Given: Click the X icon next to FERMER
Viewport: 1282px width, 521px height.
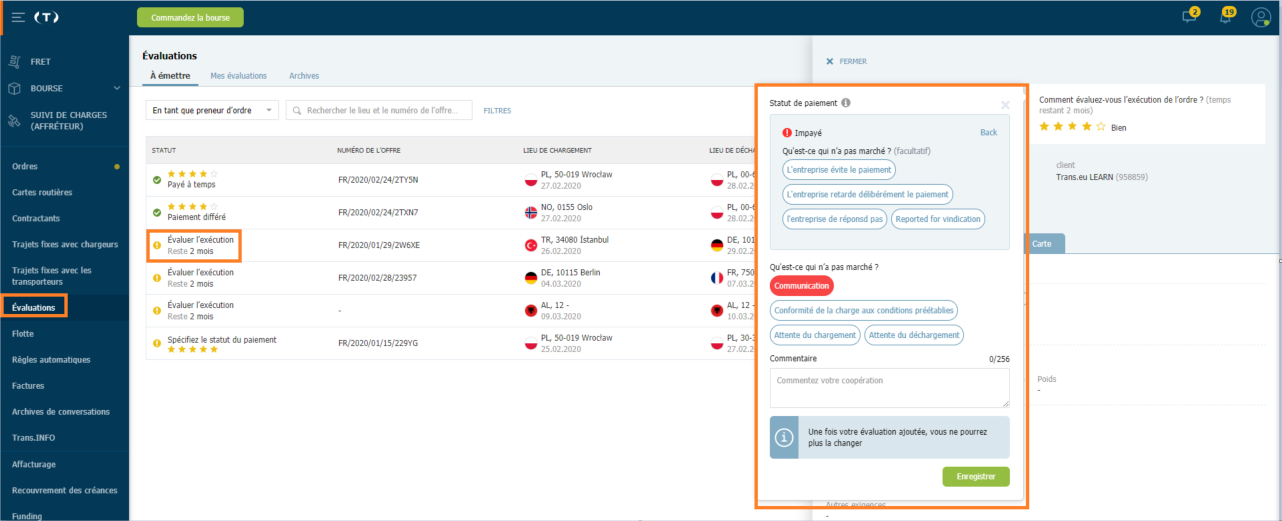Looking at the screenshot, I should click(x=830, y=61).
